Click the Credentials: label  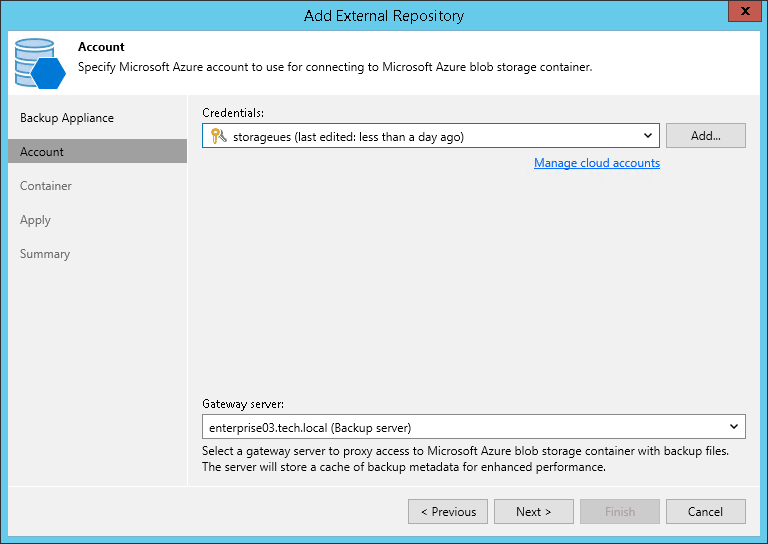click(233, 113)
